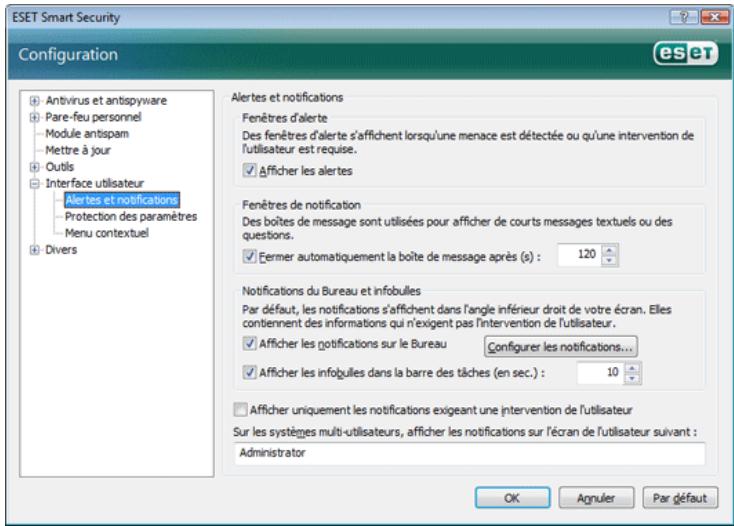Select Divers in the tree
The image size is (734, 526).
(61, 250)
